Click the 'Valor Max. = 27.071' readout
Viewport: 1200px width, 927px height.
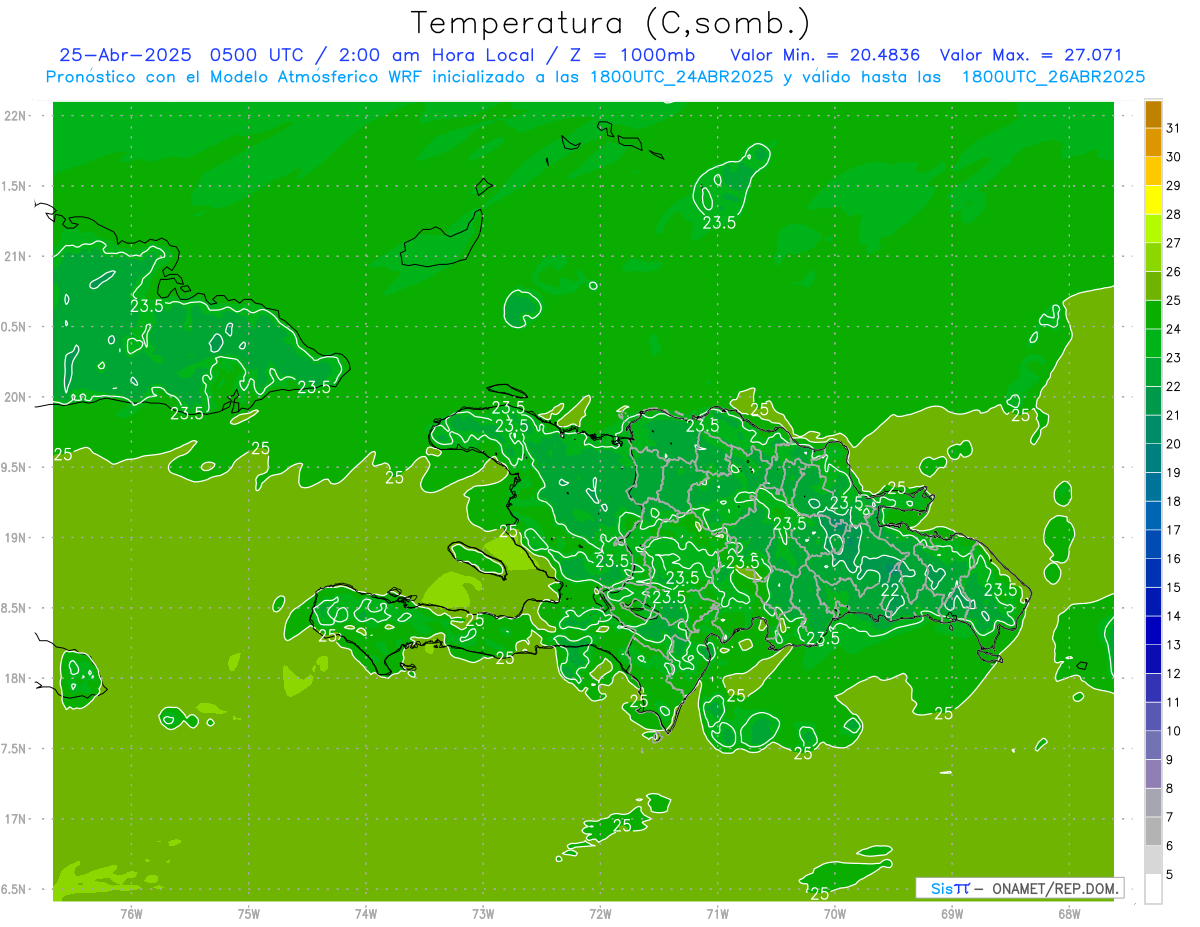1031,55
